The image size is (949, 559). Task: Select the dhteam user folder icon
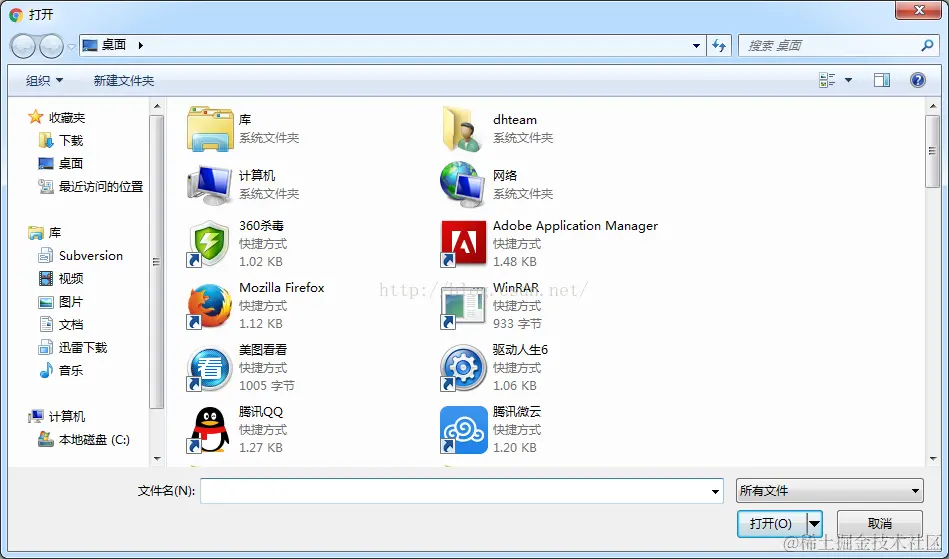(462, 128)
